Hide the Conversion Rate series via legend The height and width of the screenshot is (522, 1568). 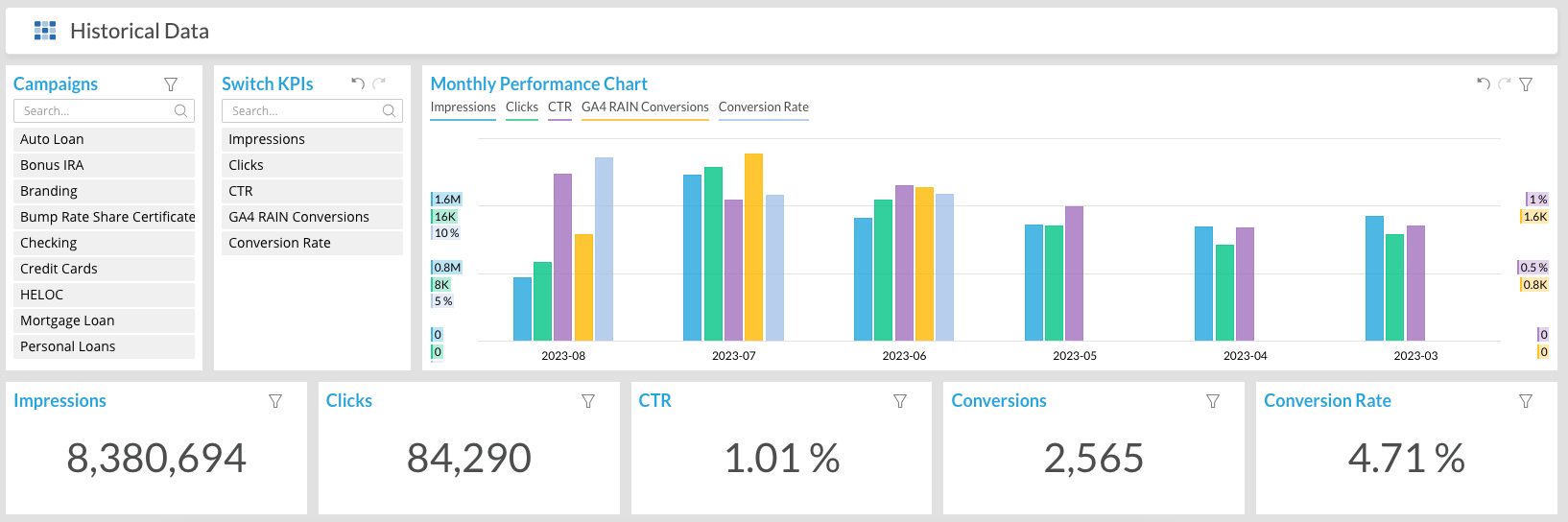pos(763,107)
